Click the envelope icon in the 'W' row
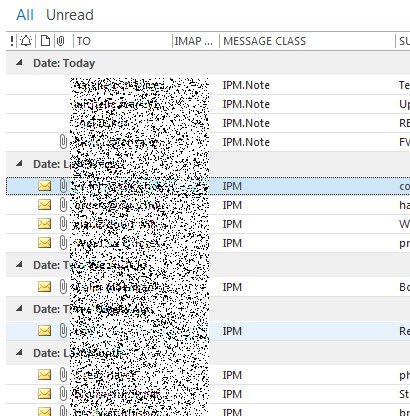Image resolution: width=410 pixels, height=416 pixels. click(44, 224)
